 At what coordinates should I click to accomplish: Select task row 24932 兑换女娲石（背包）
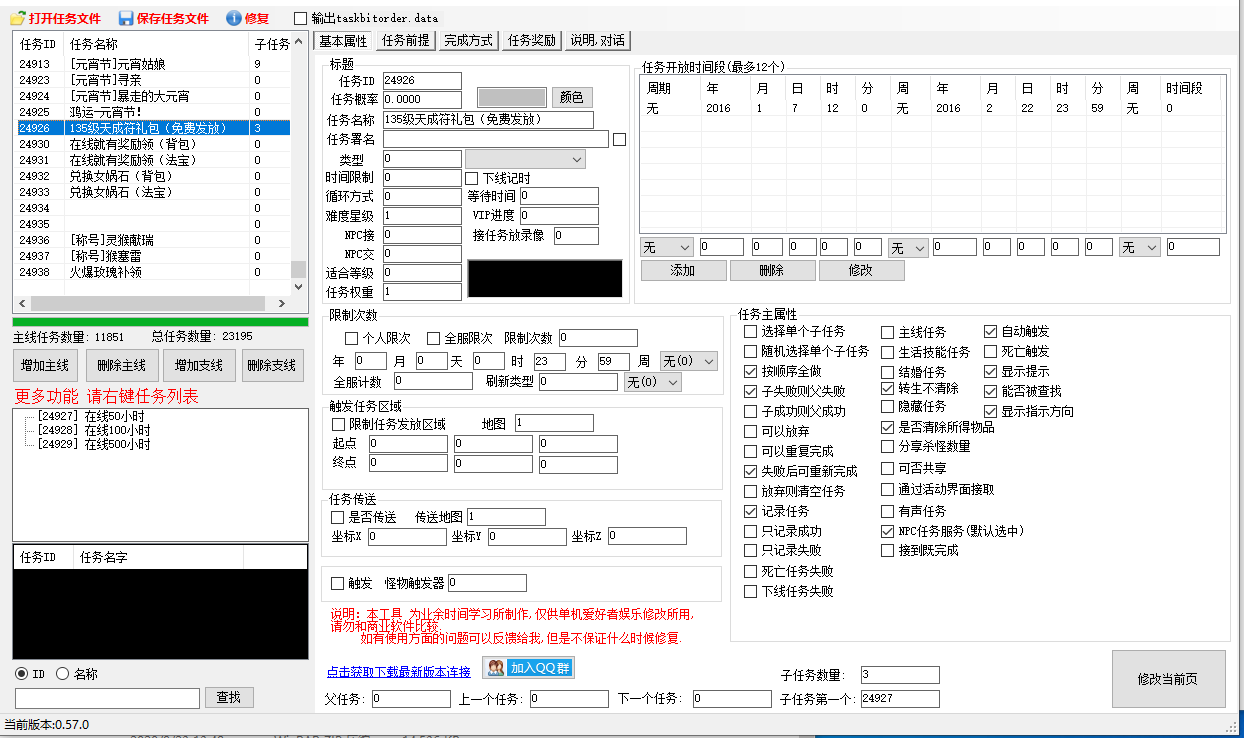153,176
